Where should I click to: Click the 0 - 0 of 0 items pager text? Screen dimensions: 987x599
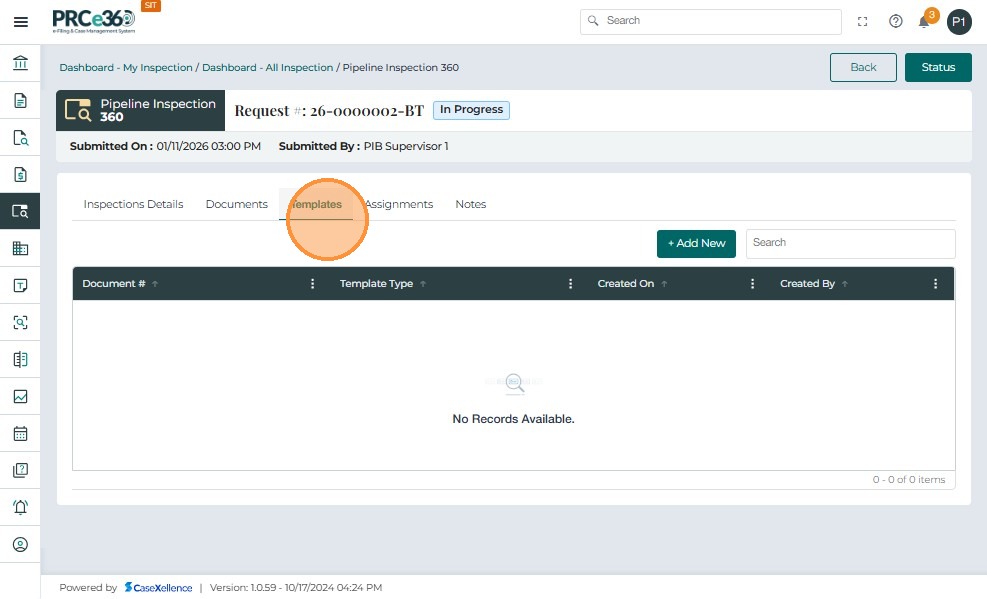[x=908, y=479]
